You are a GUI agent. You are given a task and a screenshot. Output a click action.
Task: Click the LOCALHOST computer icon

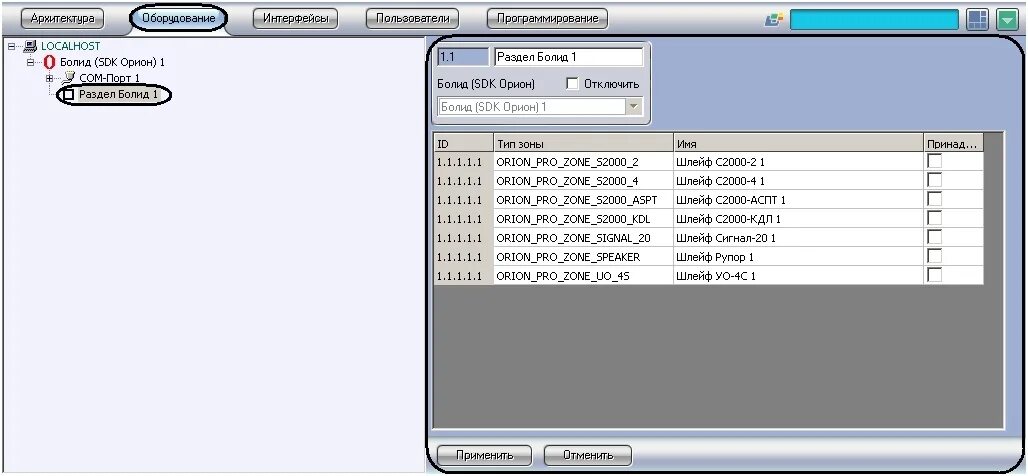click(30, 47)
